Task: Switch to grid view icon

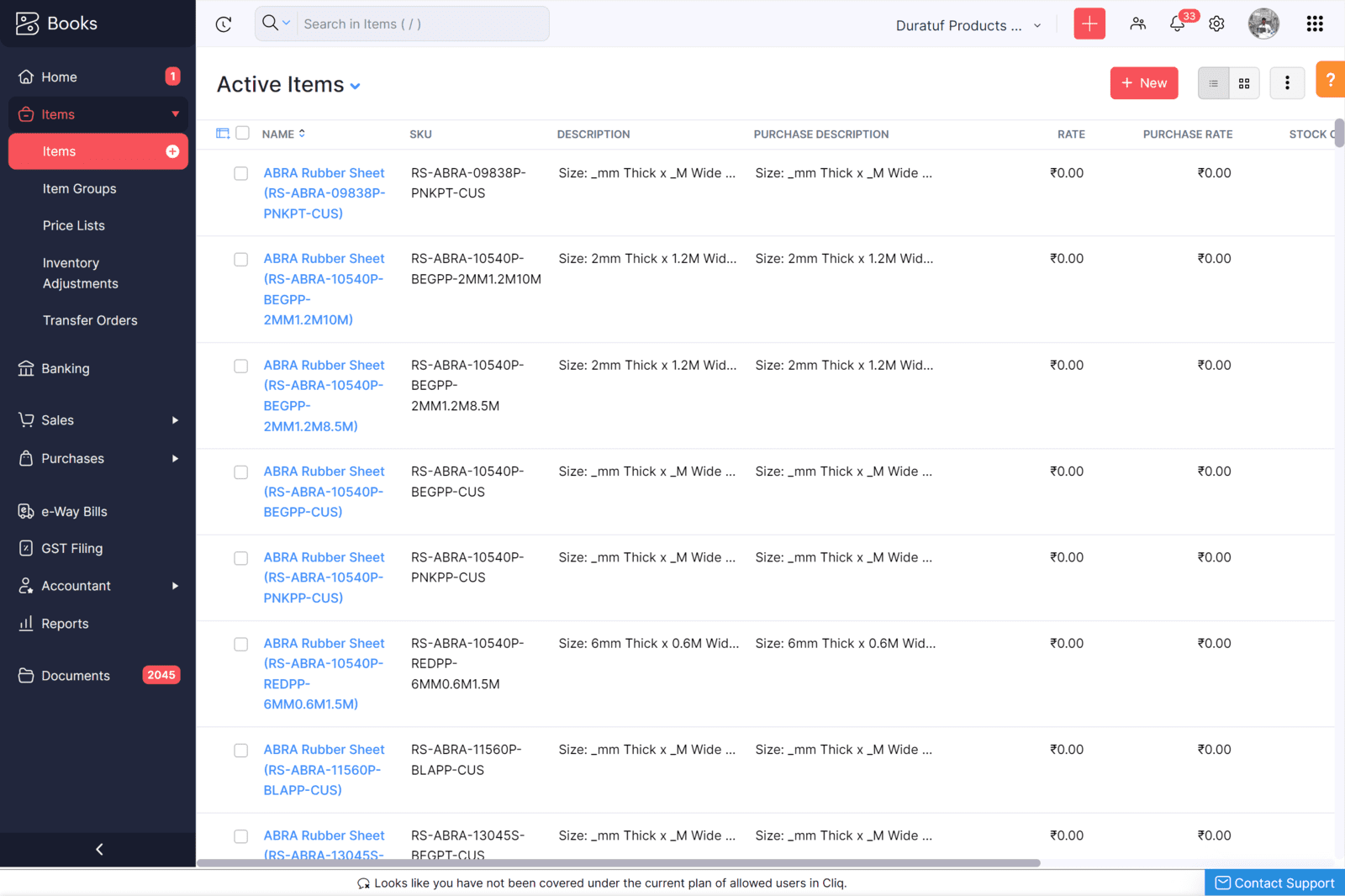Action: (1244, 83)
